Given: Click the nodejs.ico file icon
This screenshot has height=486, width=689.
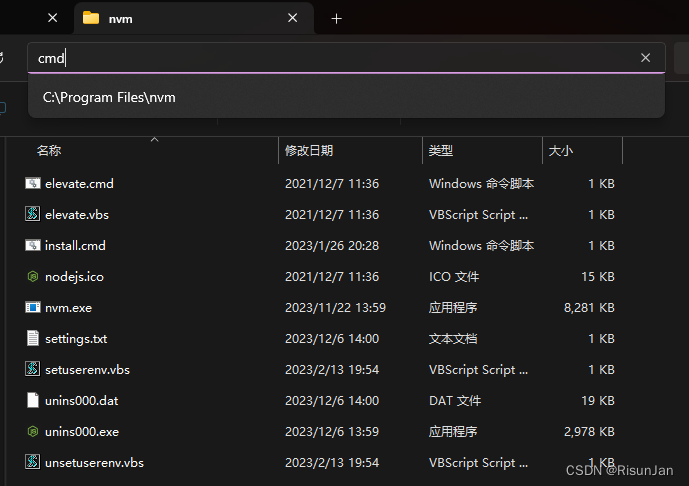Looking at the screenshot, I should click(33, 276).
